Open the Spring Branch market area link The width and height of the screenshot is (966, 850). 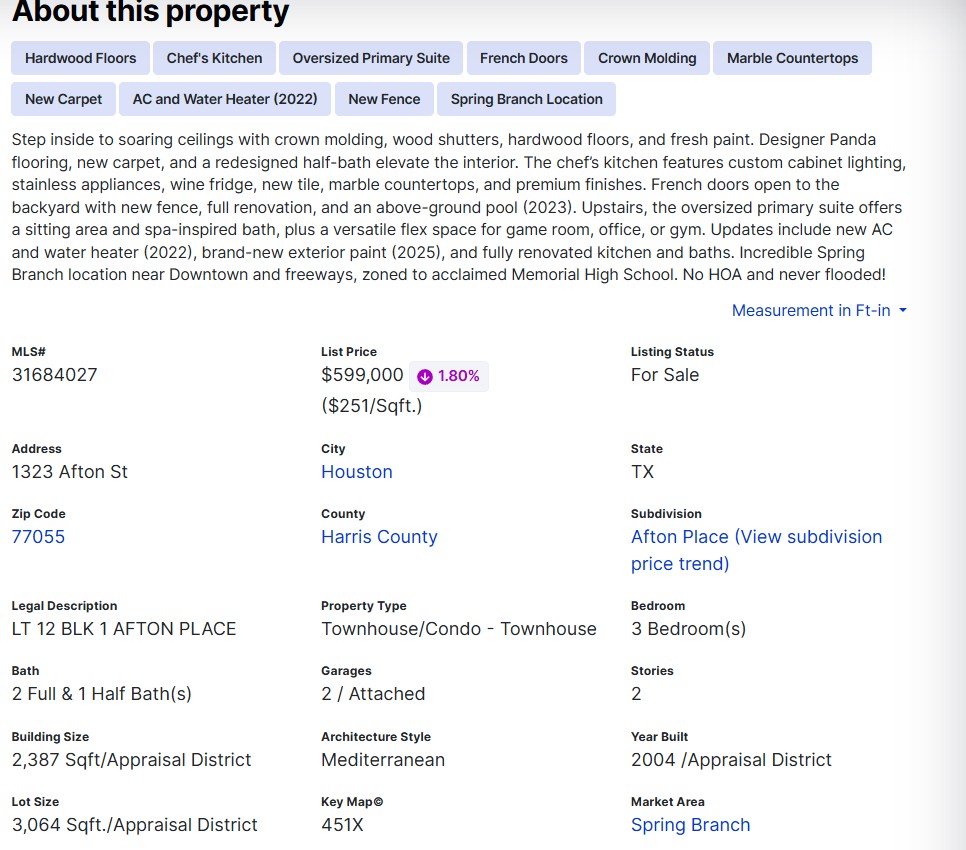click(x=690, y=825)
